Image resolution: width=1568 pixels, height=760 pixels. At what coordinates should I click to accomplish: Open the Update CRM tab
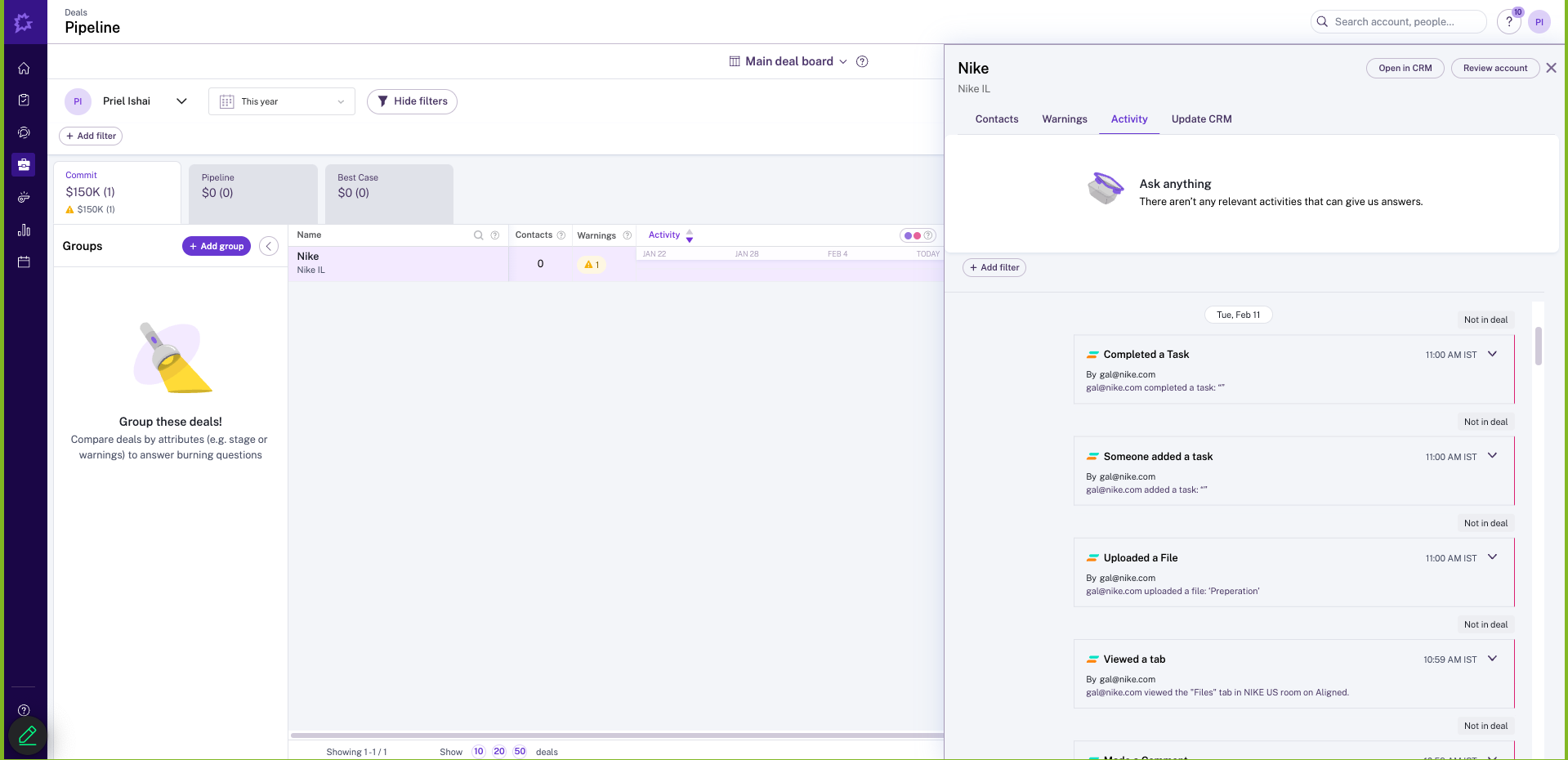[x=1201, y=119]
